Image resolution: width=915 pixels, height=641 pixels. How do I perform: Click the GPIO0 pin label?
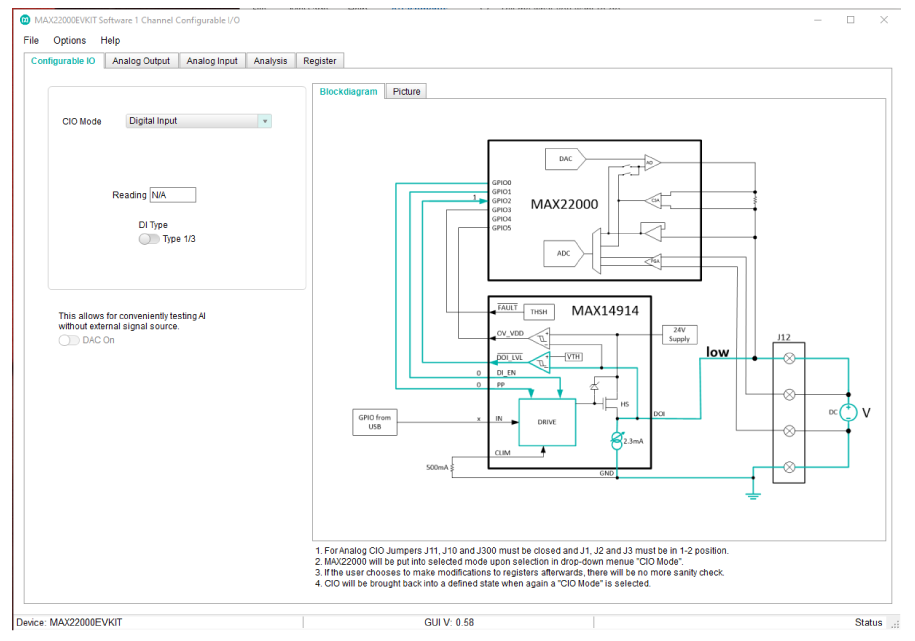tap(501, 183)
